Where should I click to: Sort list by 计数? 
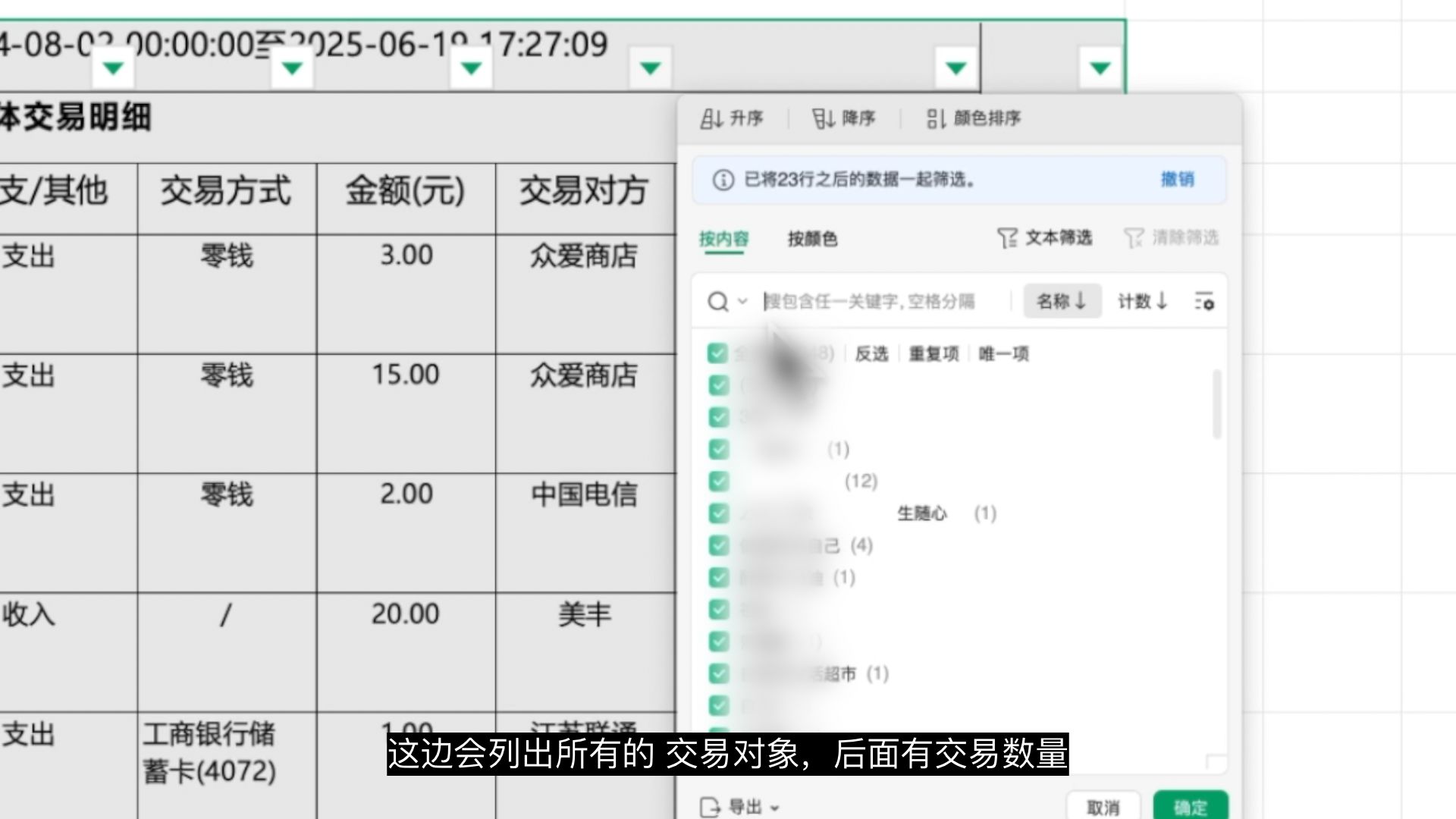tap(1142, 302)
